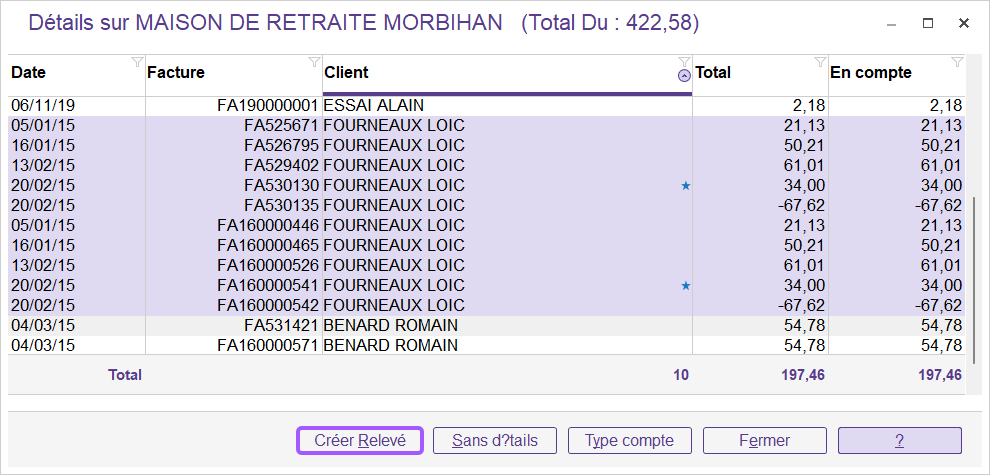Close the dialog with Fermer button
The width and height of the screenshot is (990, 475).
tap(764, 441)
